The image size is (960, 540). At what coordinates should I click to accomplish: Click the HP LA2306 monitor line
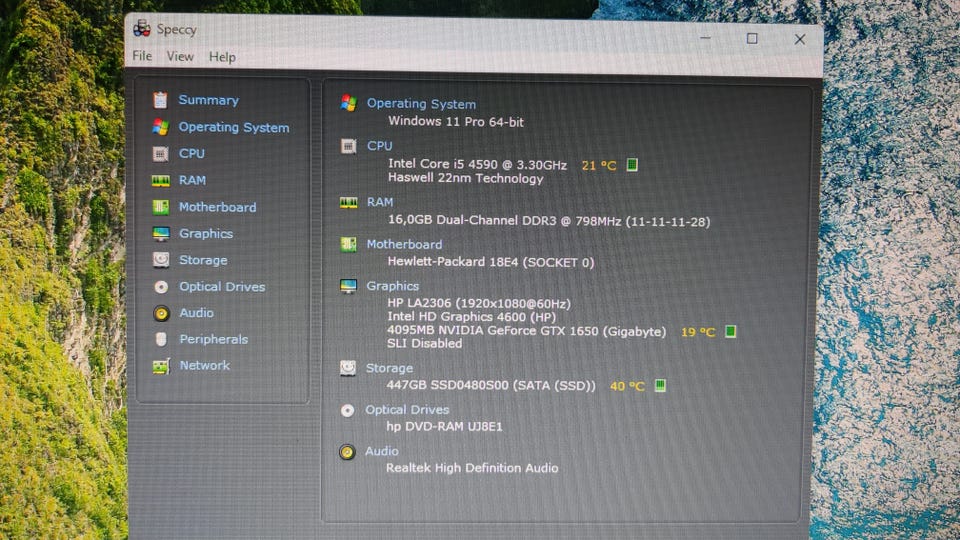click(x=479, y=303)
